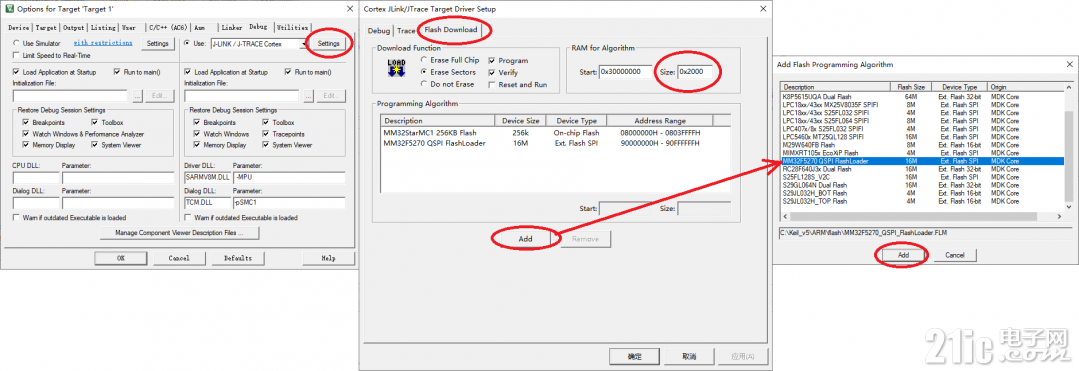Switch to the Asm tab
The height and width of the screenshot is (371, 1079).
[x=200, y=28]
